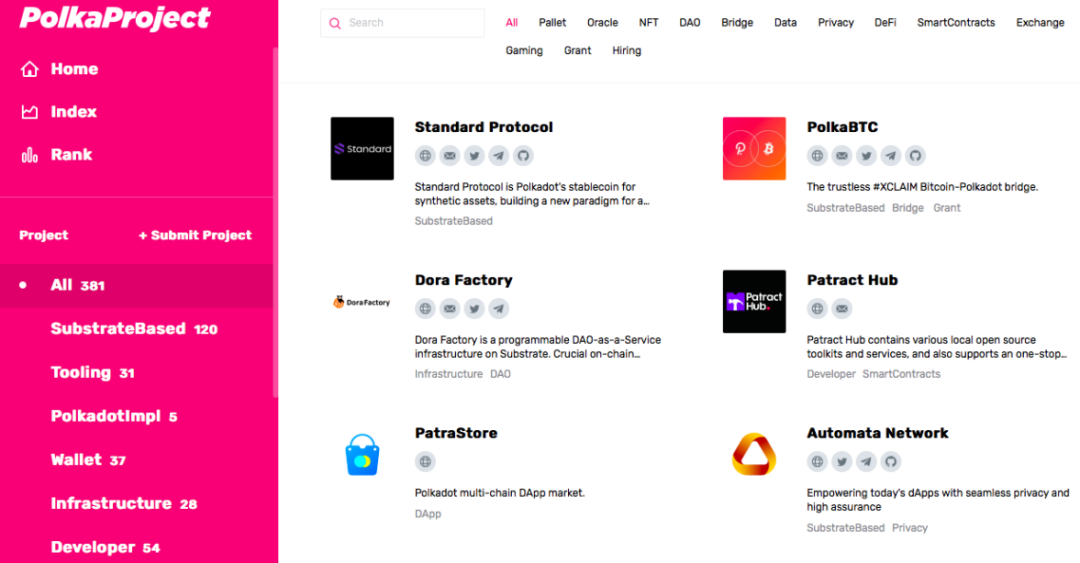Click PolkaBTC's Telegram icon
Screen dimensions: 1080x563
click(891, 156)
